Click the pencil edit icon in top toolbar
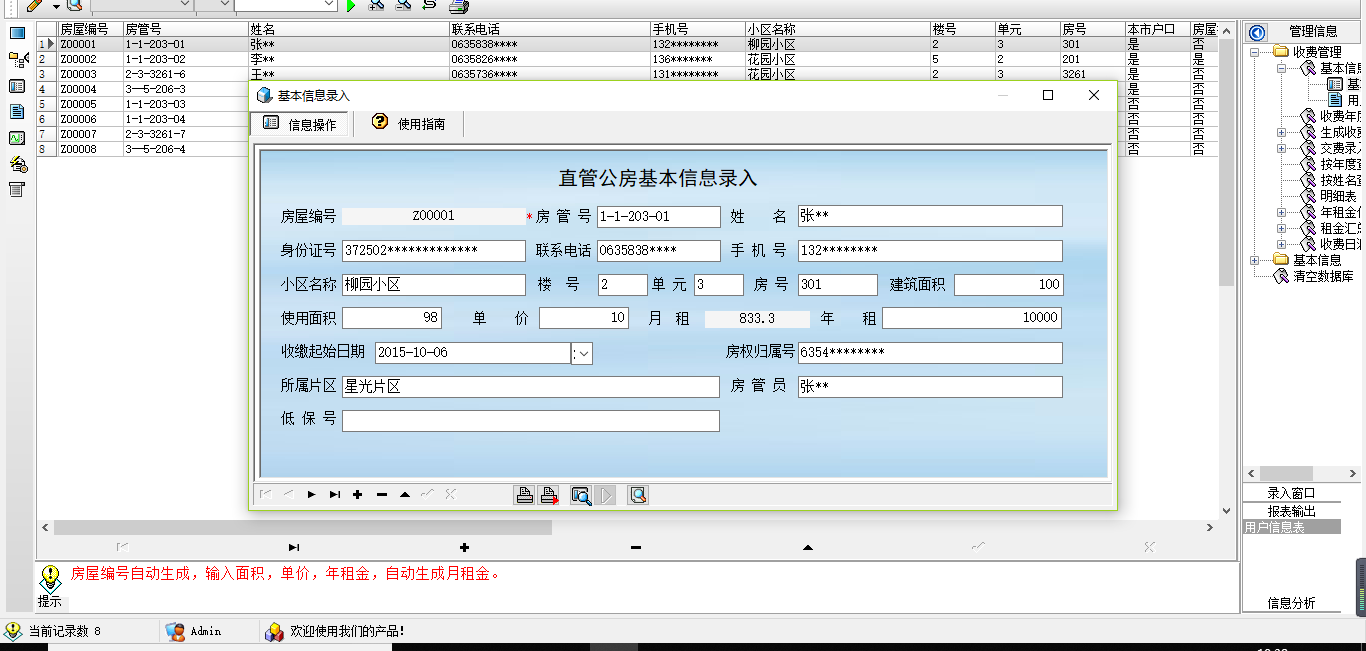This screenshot has height=651, width=1366. click(x=34, y=5)
